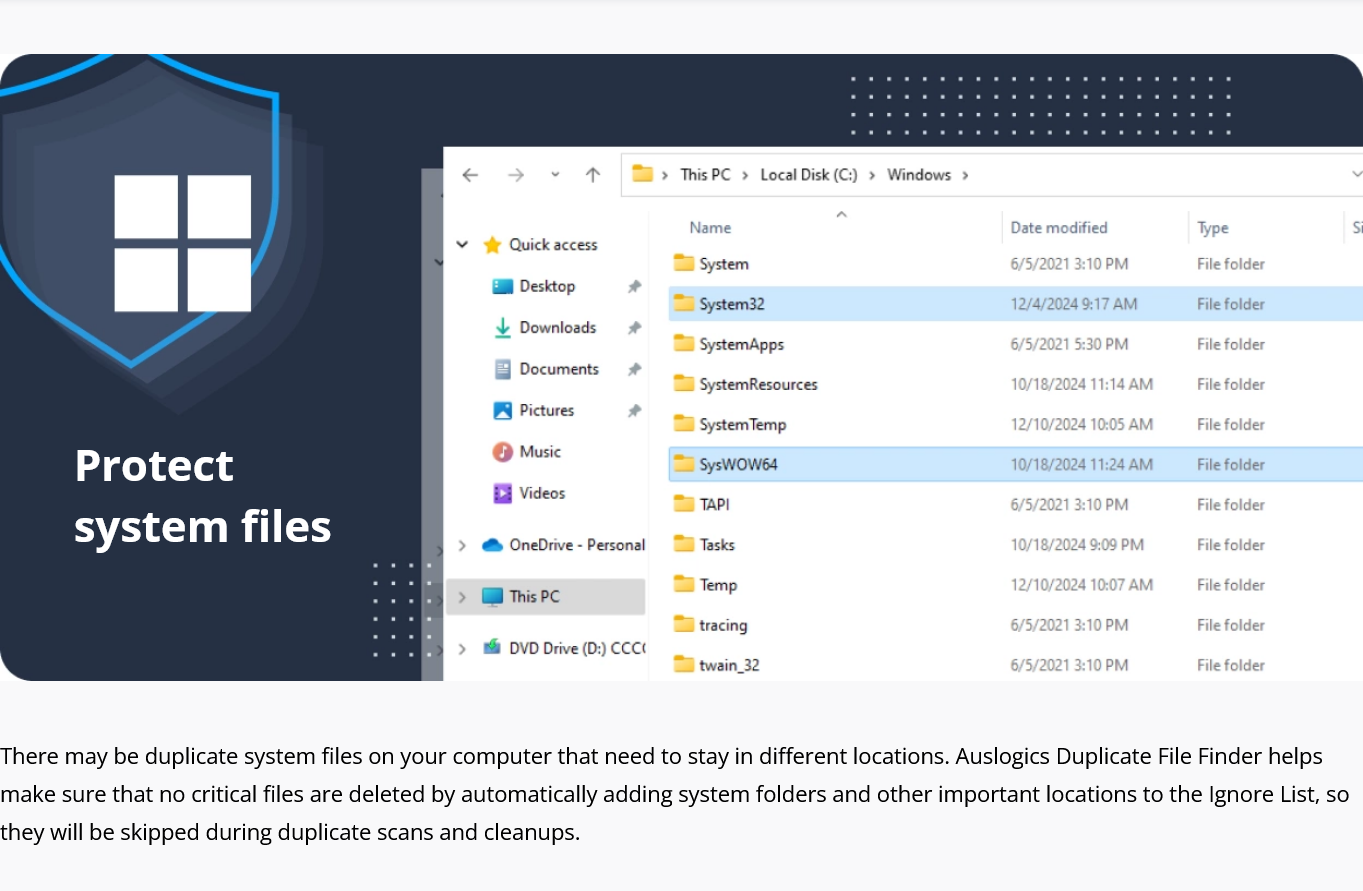This screenshot has height=891, width=1363.
Task: Click the up arrow to go to parent folder
Action: coord(592,175)
